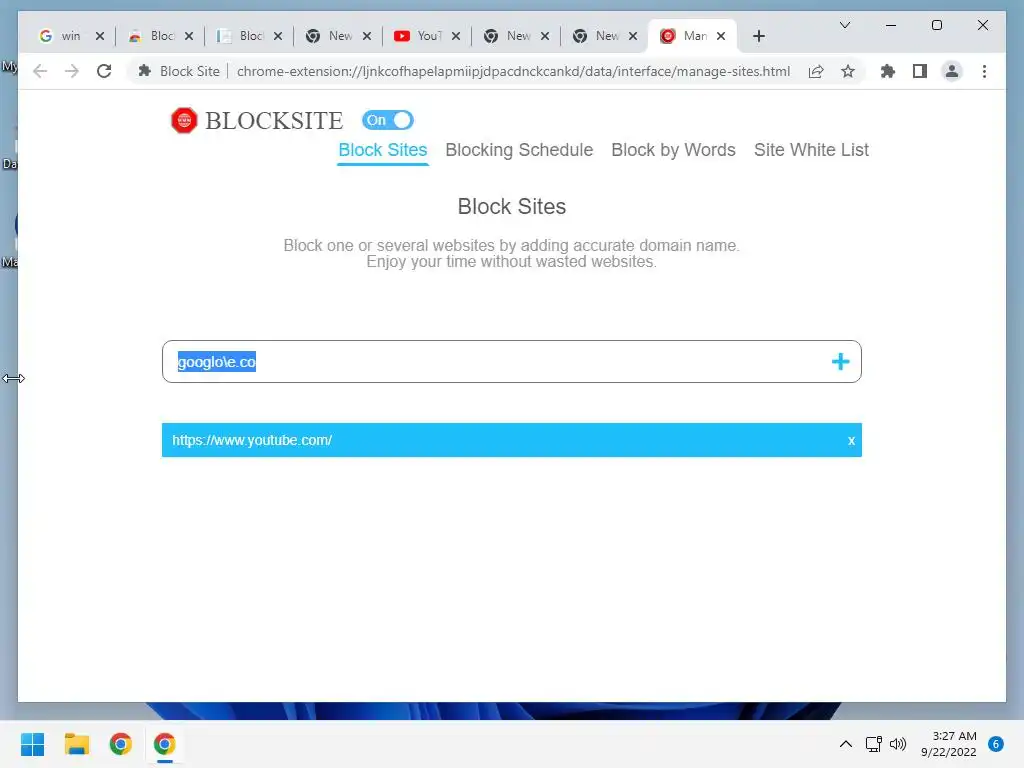1024x768 pixels.
Task: Open the network tray icon
Action: [873, 744]
